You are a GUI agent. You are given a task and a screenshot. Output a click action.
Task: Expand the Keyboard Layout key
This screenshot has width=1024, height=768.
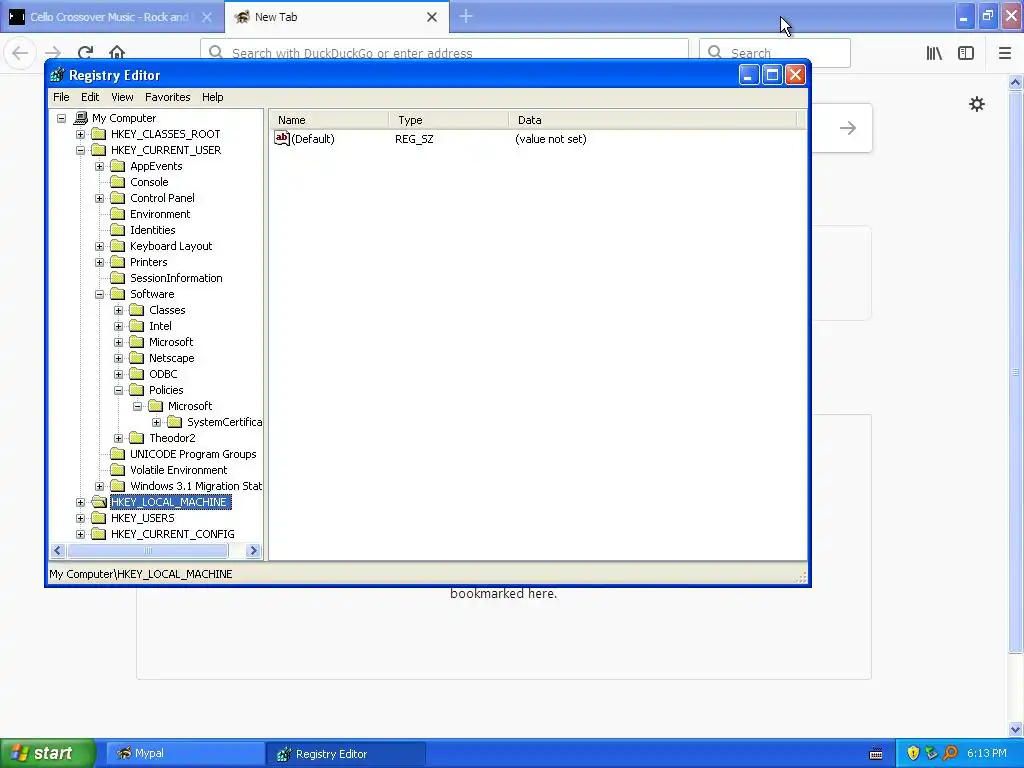tap(99, 246)
